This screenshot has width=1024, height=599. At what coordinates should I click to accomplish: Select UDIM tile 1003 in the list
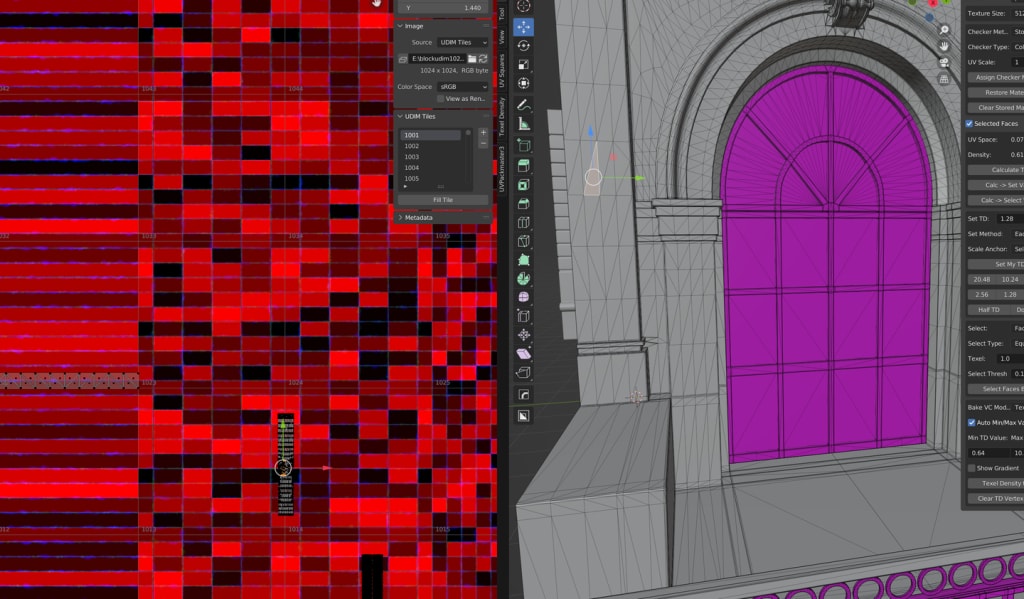coord(430,157)
